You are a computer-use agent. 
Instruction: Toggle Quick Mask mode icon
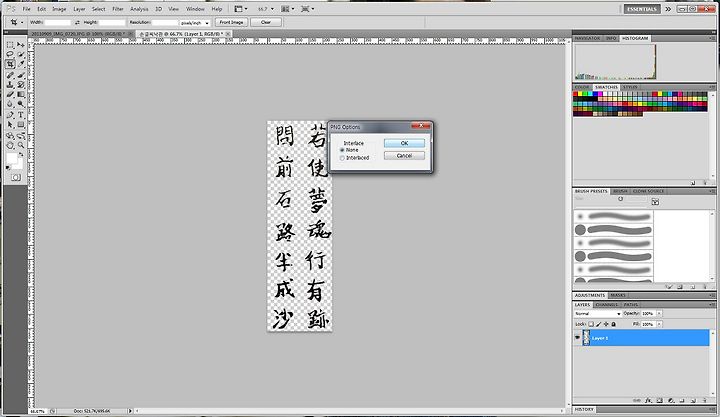[x=16, y=177]
